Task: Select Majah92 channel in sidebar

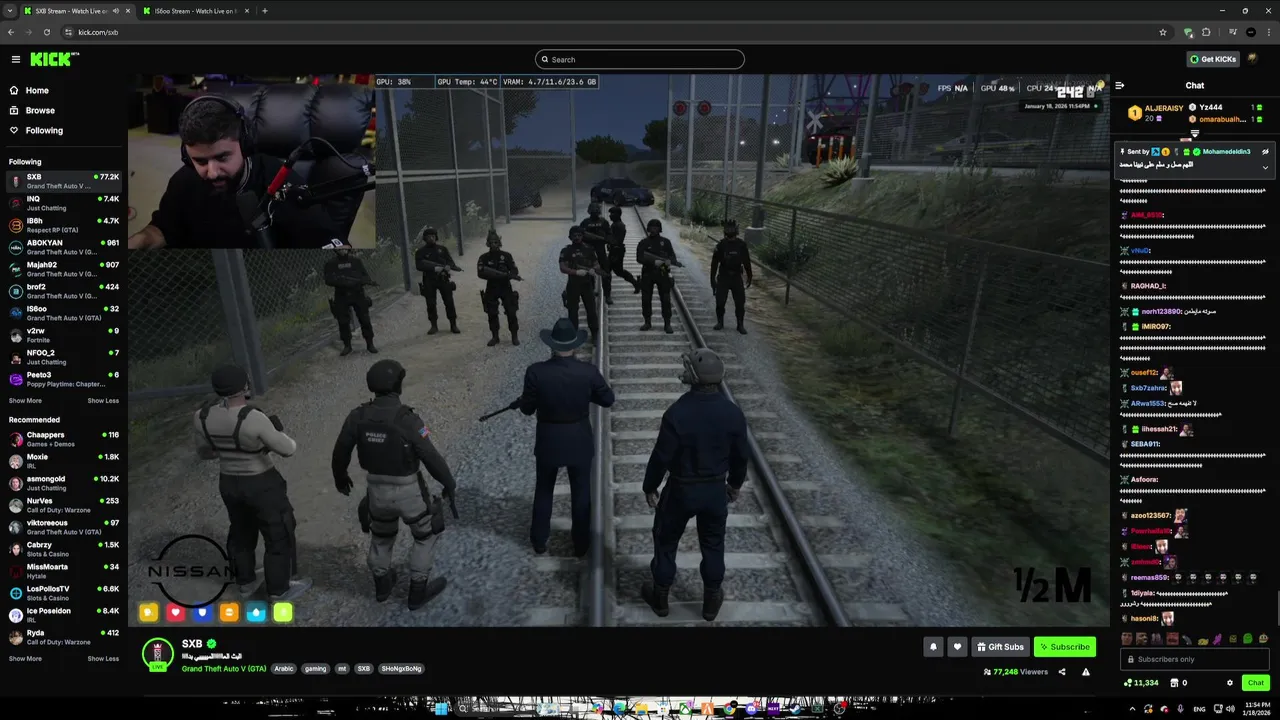Action: tap(64, 269)
